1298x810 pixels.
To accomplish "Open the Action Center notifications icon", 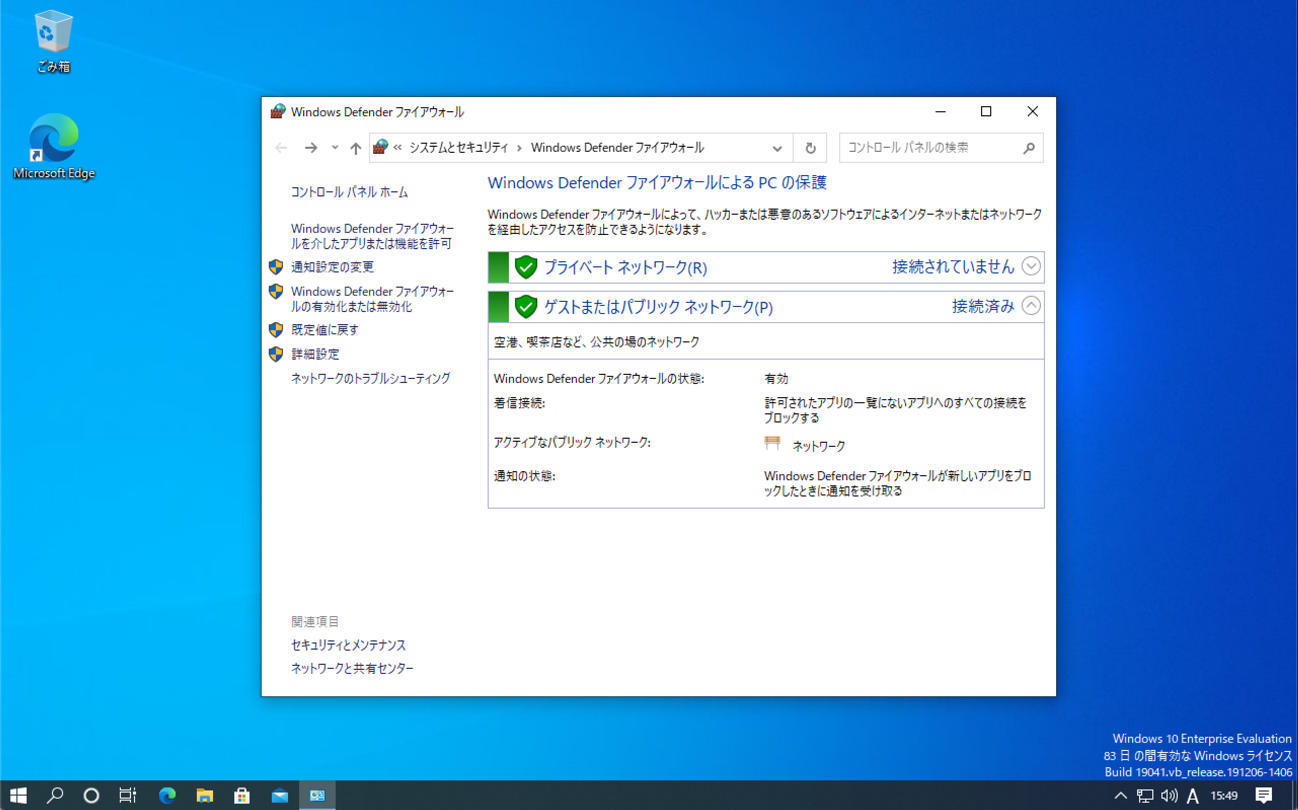I will point(1264,796).
